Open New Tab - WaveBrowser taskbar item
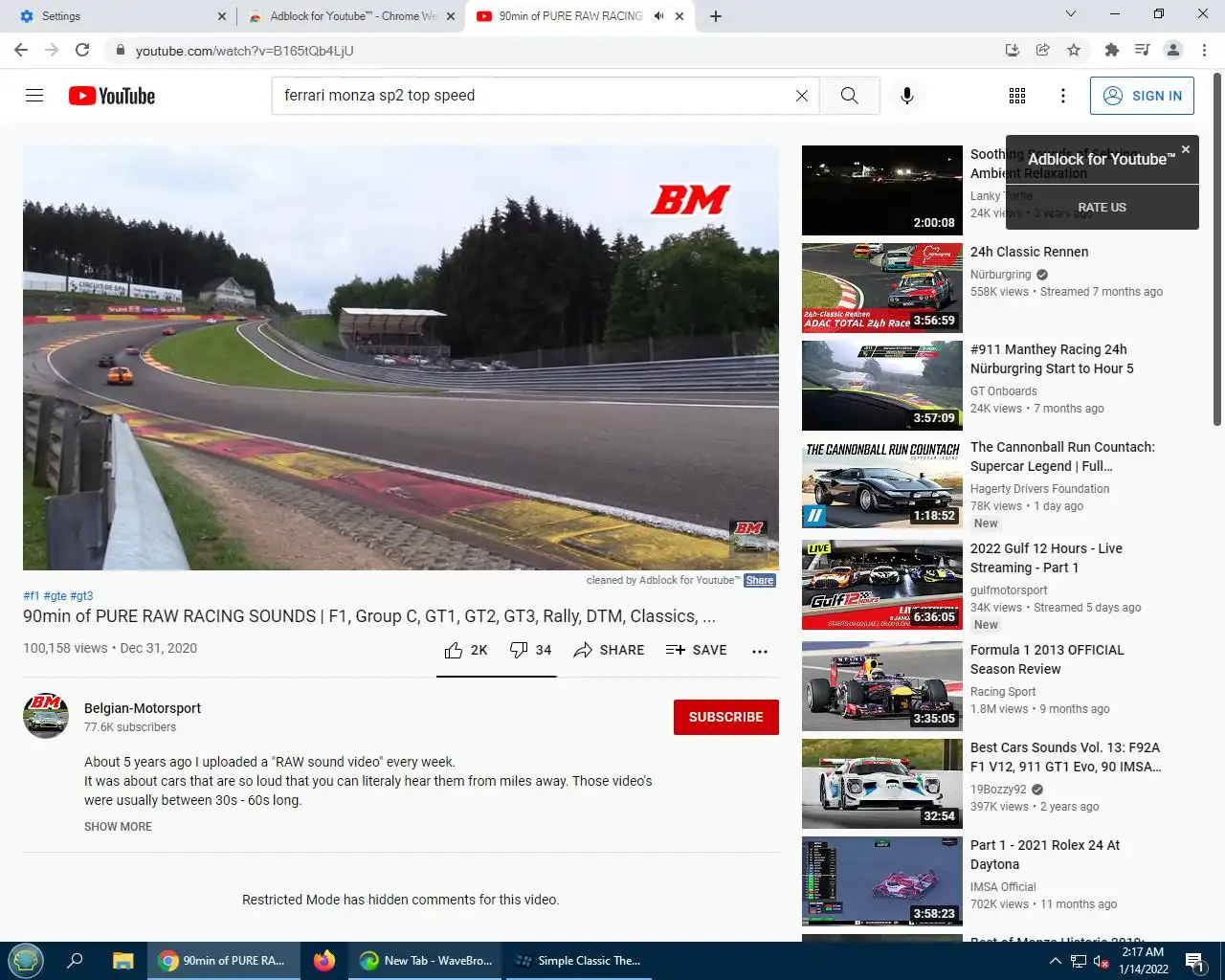The image size is (1225, 980). point(427,960)
